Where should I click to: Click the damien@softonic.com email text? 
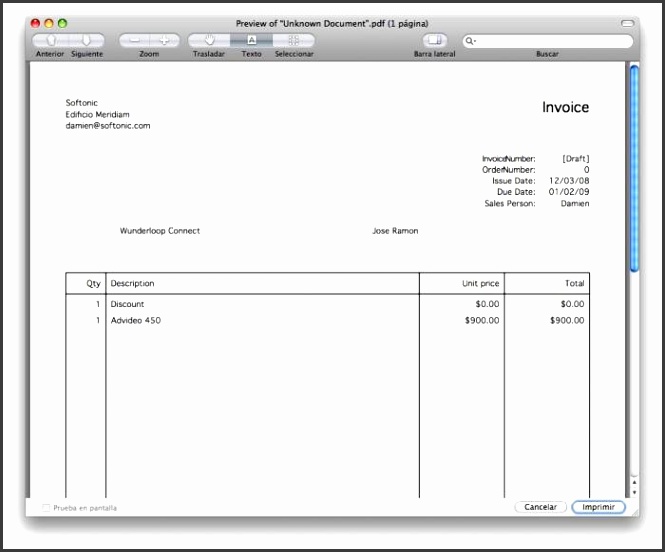(x=108, y=126)
